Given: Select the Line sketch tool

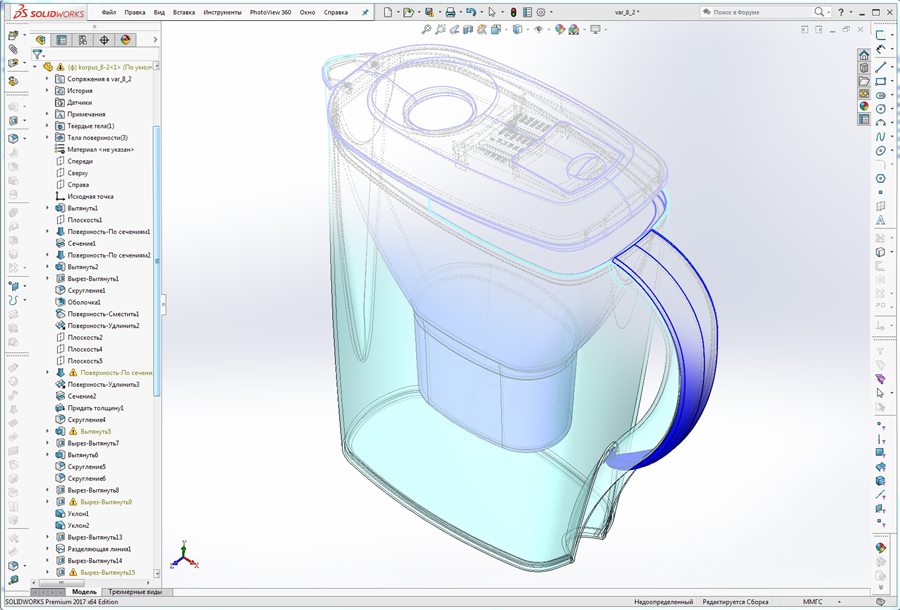Looking at the screenshot, I should click(880, 67).
